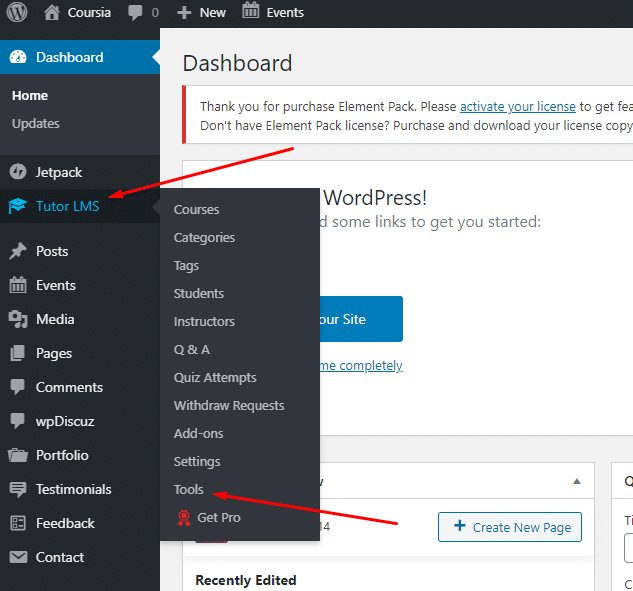Open Categories in Tutor LMS submenu
The height and width of the screenshot is (591, 633).
click(x=204, y=238)
